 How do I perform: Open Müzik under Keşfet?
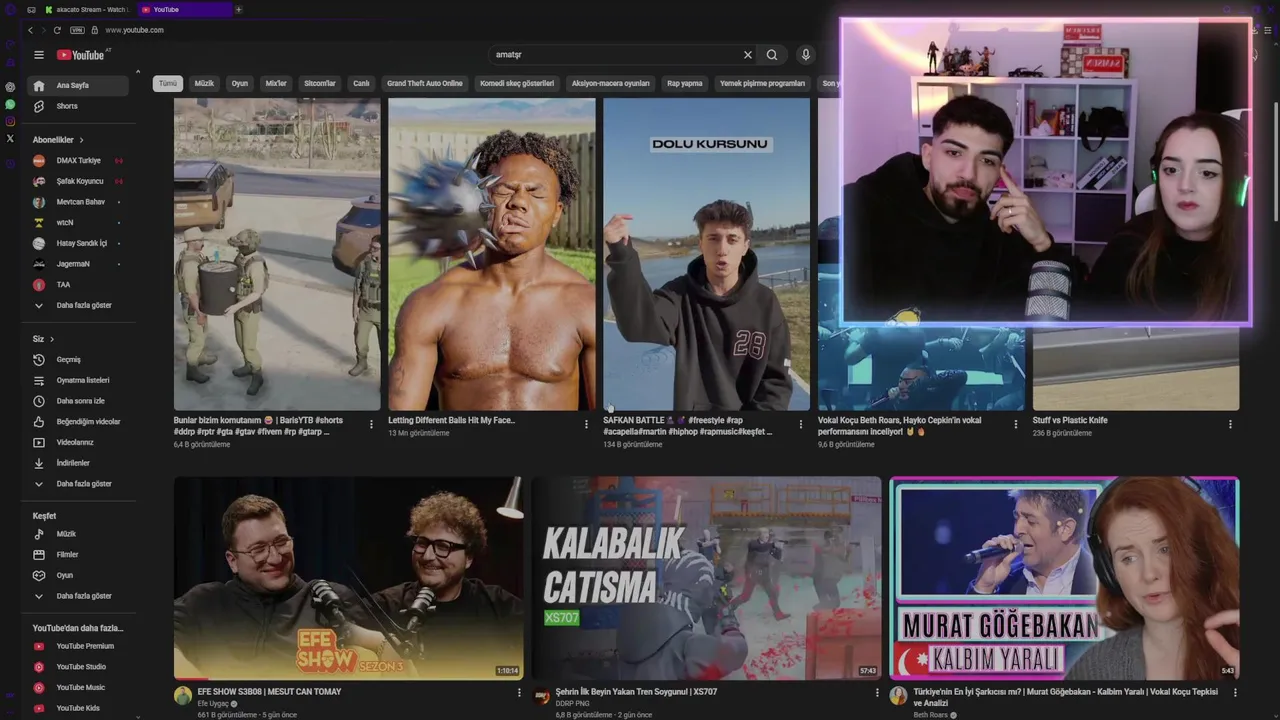coord(76,534)
